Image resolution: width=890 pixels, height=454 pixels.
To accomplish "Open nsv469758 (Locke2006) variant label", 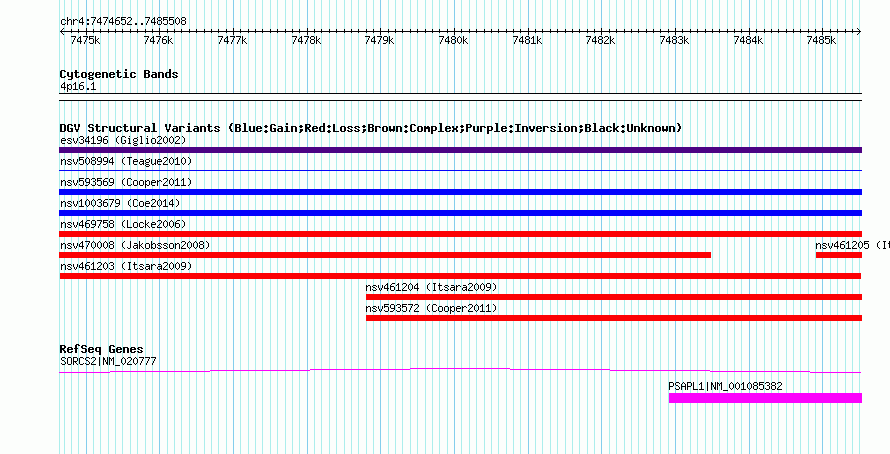I will (123, 224).
